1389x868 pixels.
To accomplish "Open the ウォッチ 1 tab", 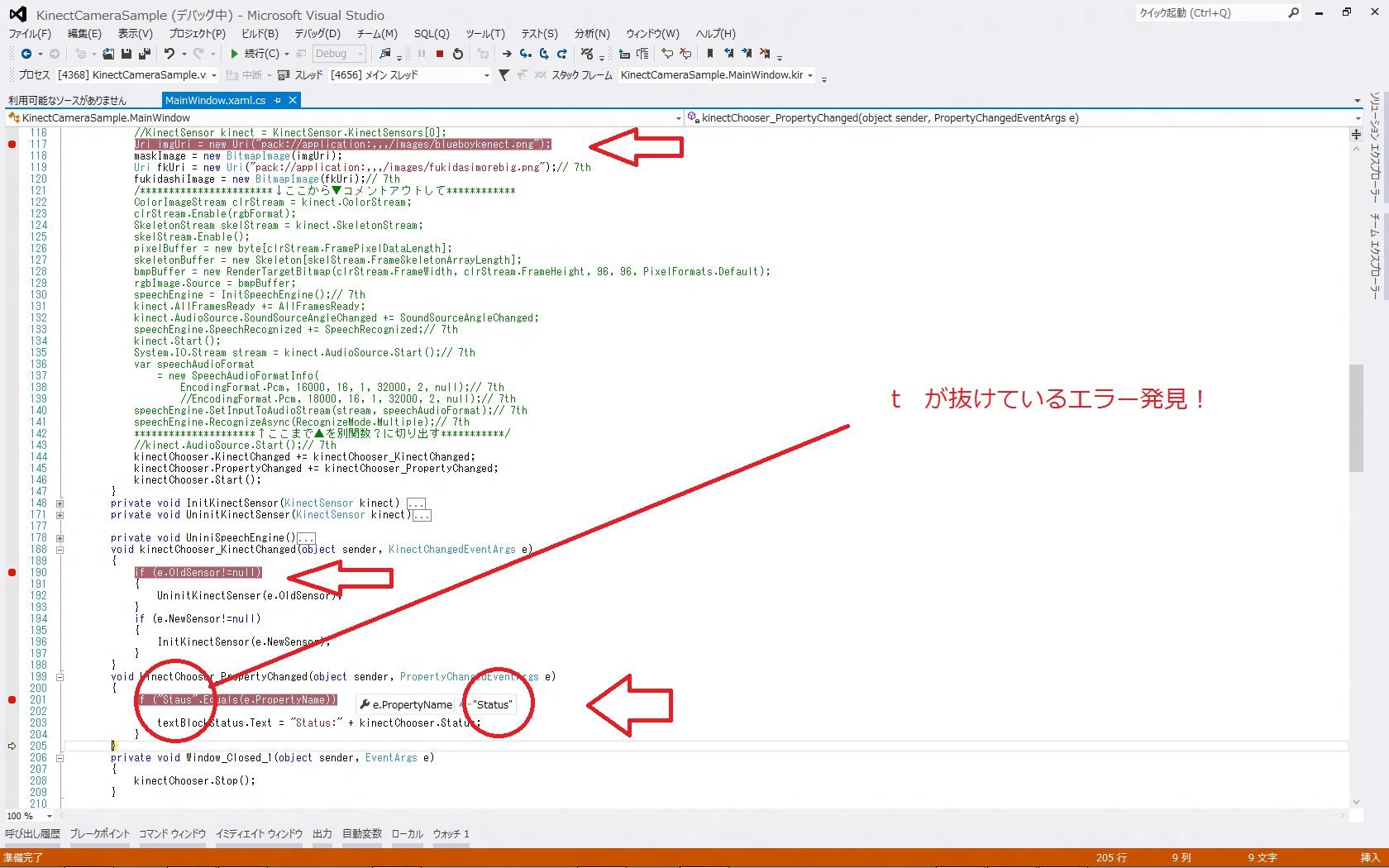I will pyautogui.click(x=451, y=834).
